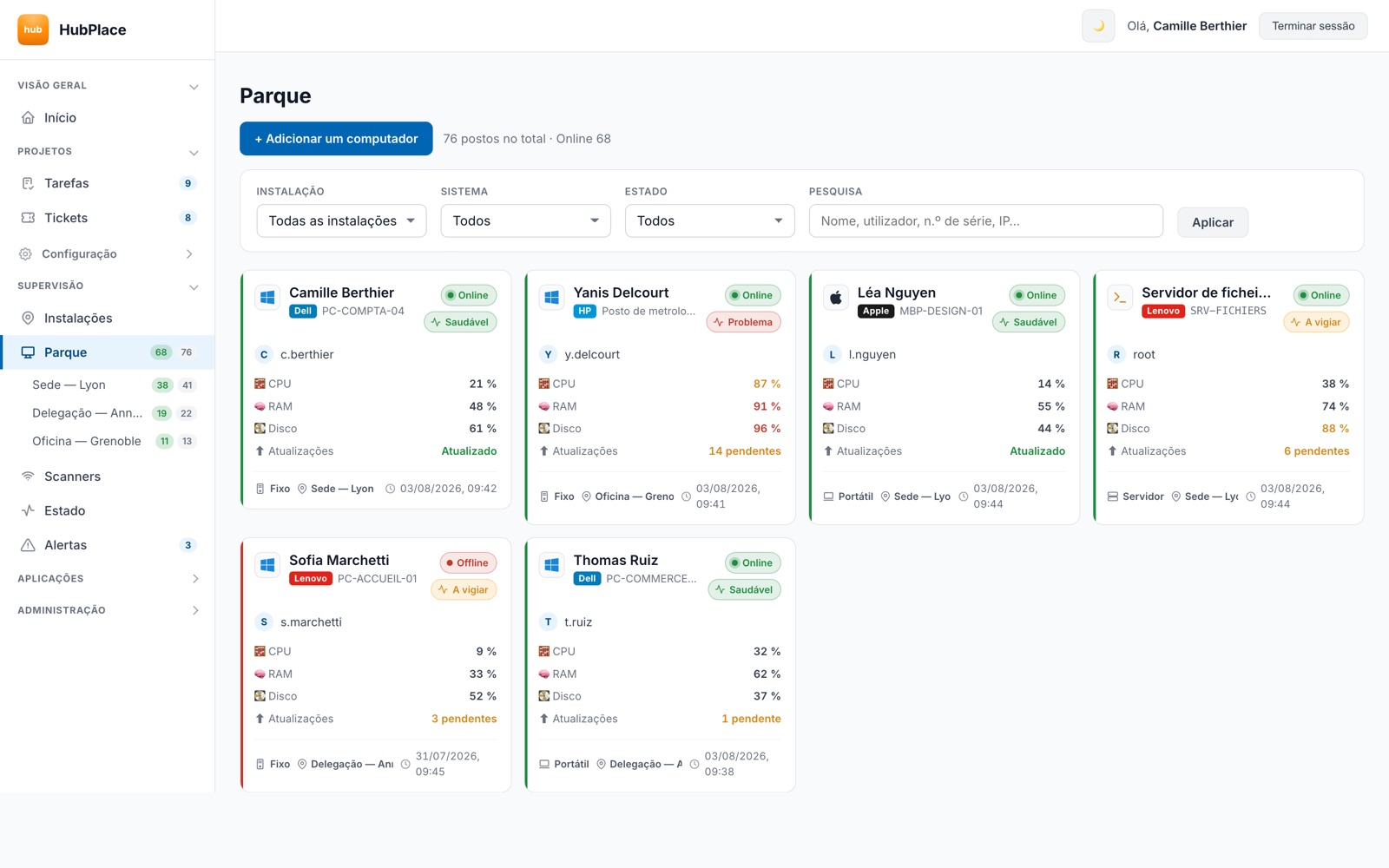Add a computer with Adicionar um computador
The height and width of the screenshot is (868, 1389).
tap(336, 139)
